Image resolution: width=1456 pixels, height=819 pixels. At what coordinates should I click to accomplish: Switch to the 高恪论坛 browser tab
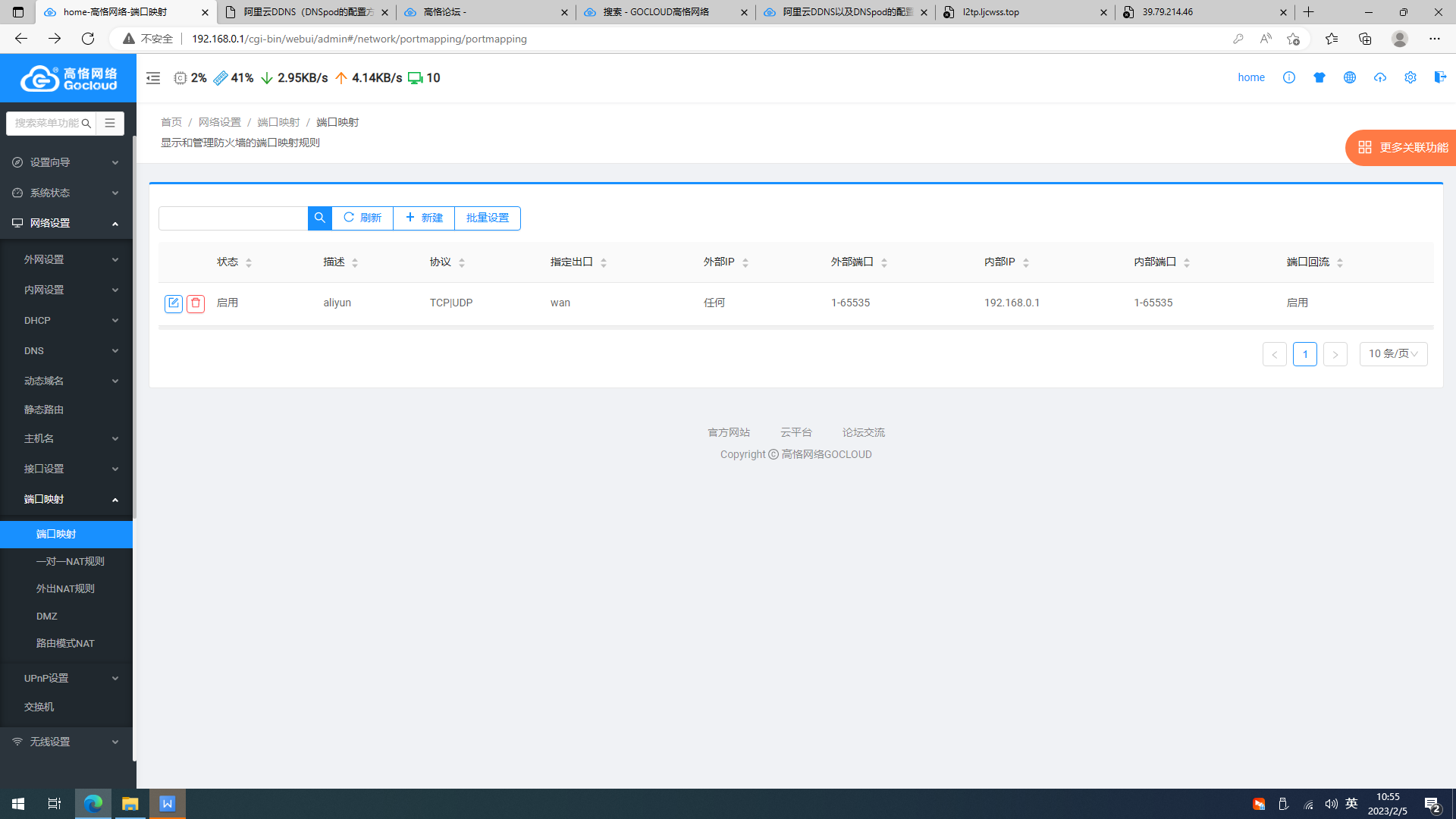pyautogui.click(x=485, y=12)
